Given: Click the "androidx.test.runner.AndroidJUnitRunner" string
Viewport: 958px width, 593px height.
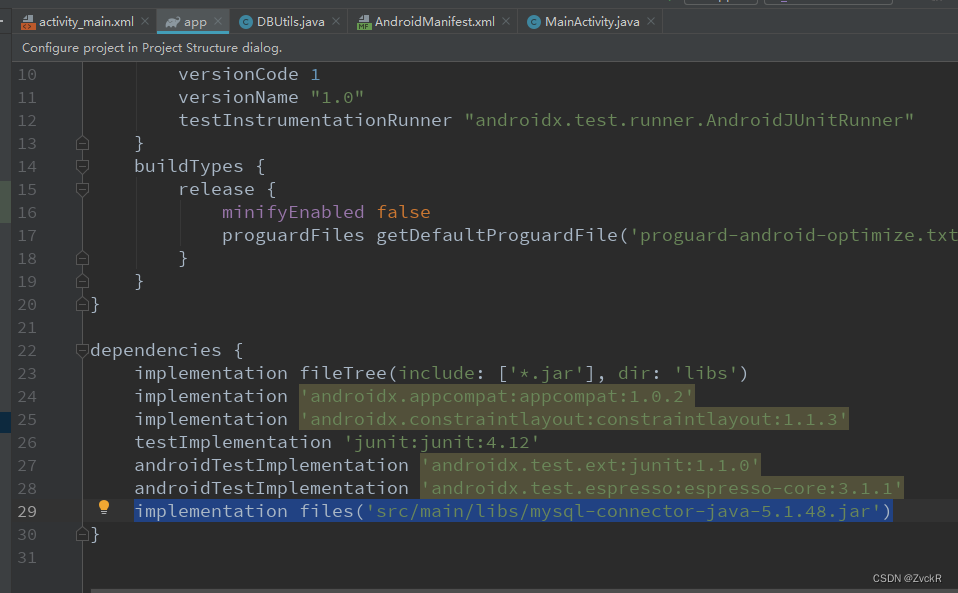Looking at the screenshot, I should (689, 120).
